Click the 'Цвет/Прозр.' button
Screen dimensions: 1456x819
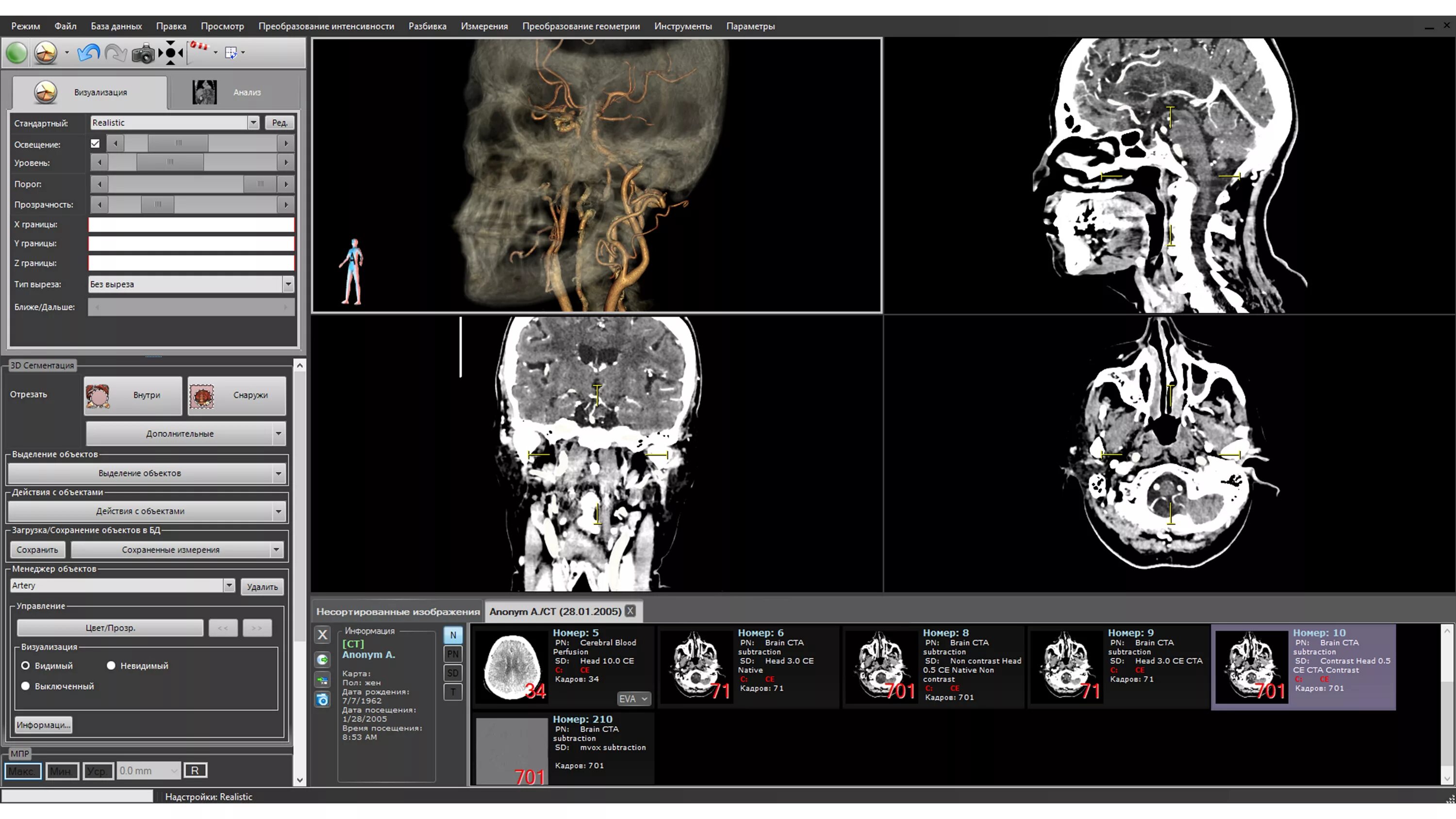(x=110, y=628)
